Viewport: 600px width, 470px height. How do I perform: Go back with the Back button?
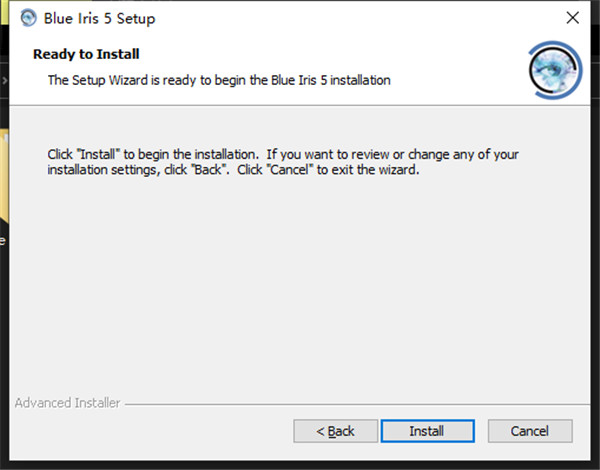[335, 431]
